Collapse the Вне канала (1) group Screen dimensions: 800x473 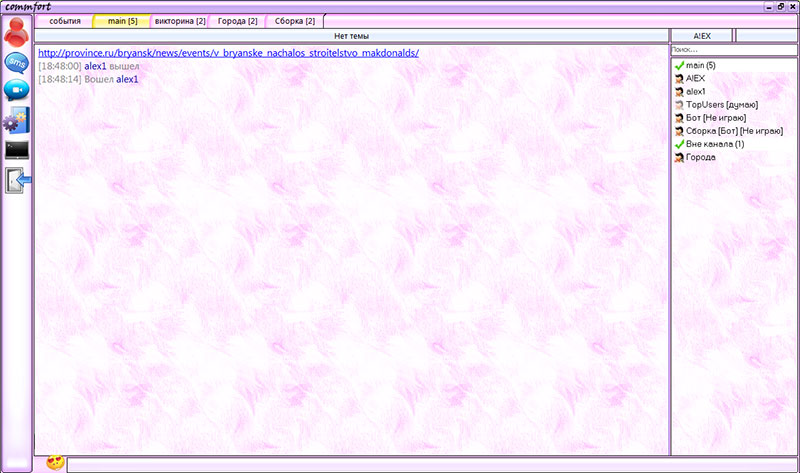coord(679,144)
